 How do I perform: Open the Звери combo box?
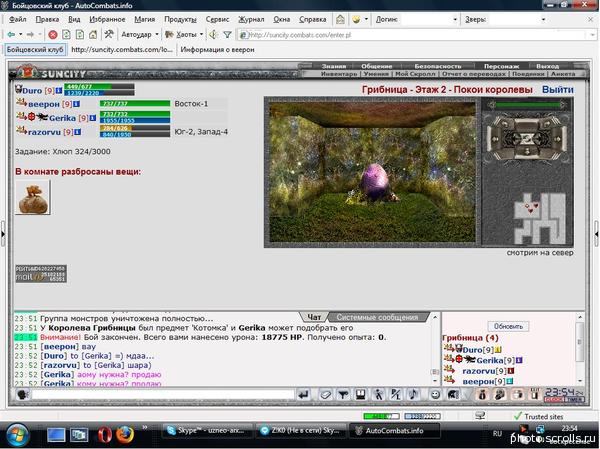[518, 19]
